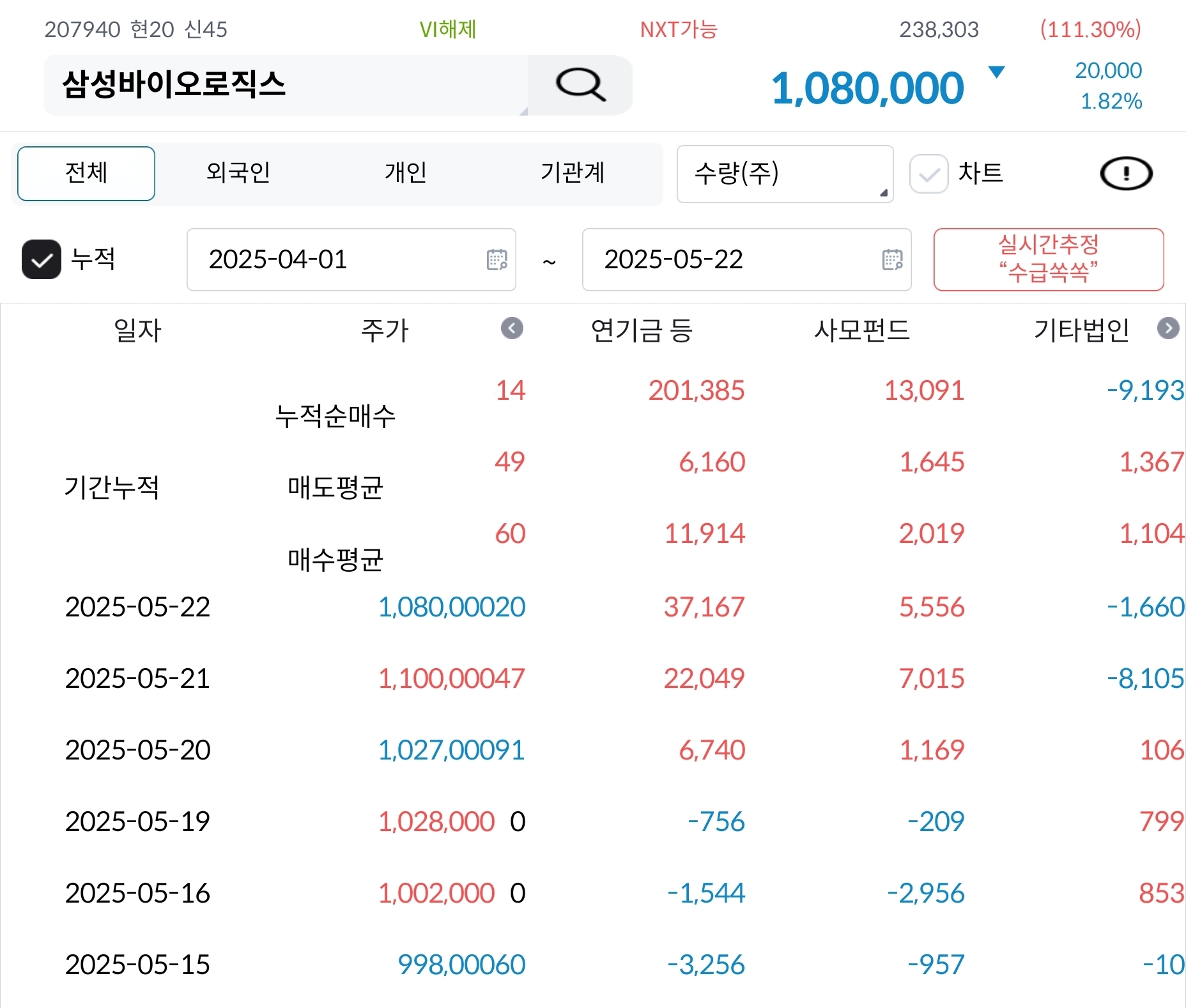Screen dimensions: 1186x1008
Task: Click the 실시간추정 수급쏙쏙 button
Action: pos(1049,259)
